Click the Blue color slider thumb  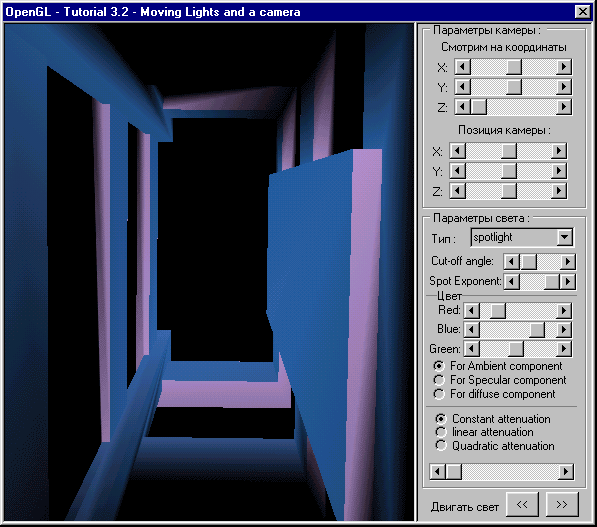click(x=537, y=330)
